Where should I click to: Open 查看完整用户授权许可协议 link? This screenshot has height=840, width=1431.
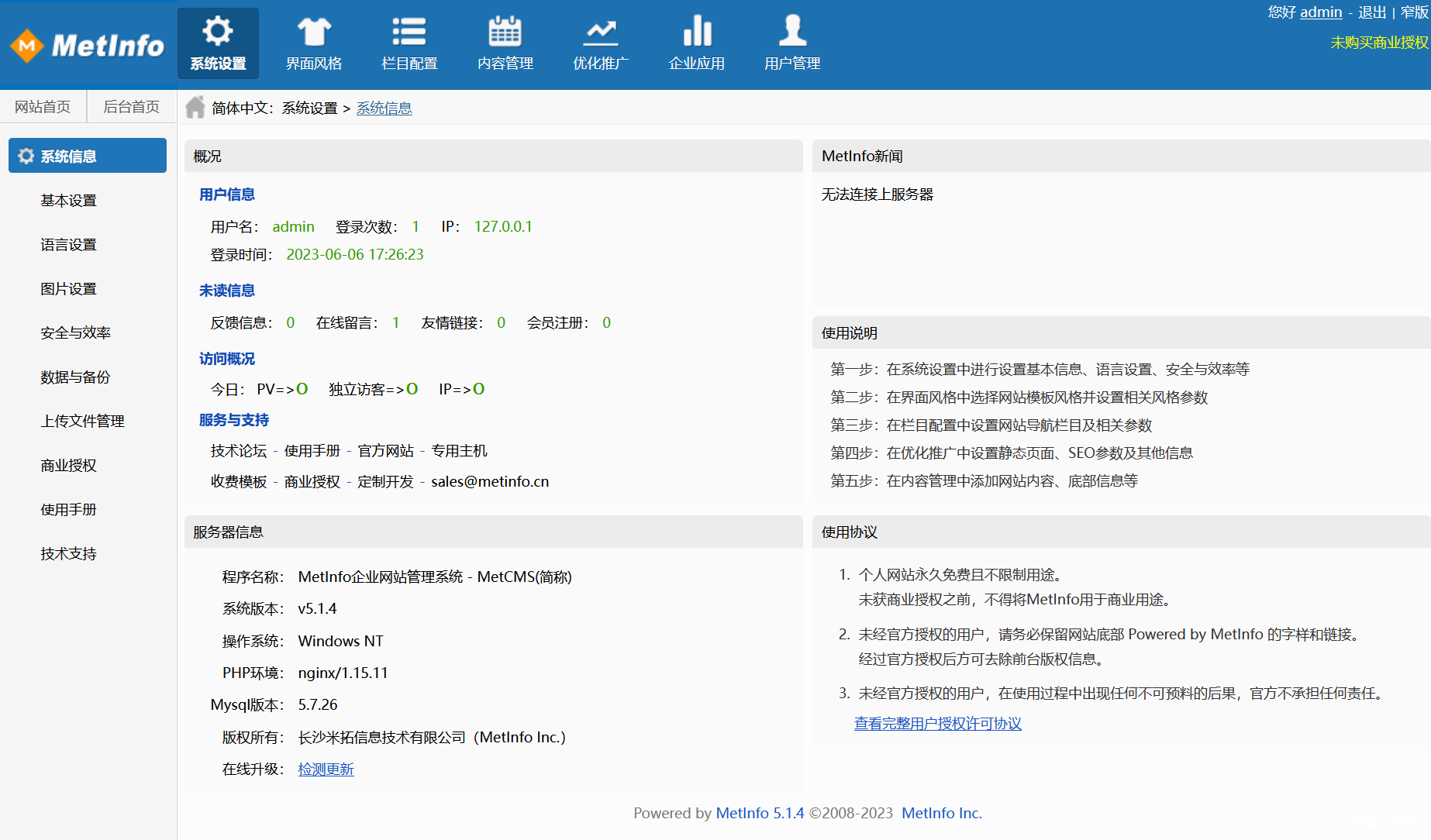tap(937, 723)
